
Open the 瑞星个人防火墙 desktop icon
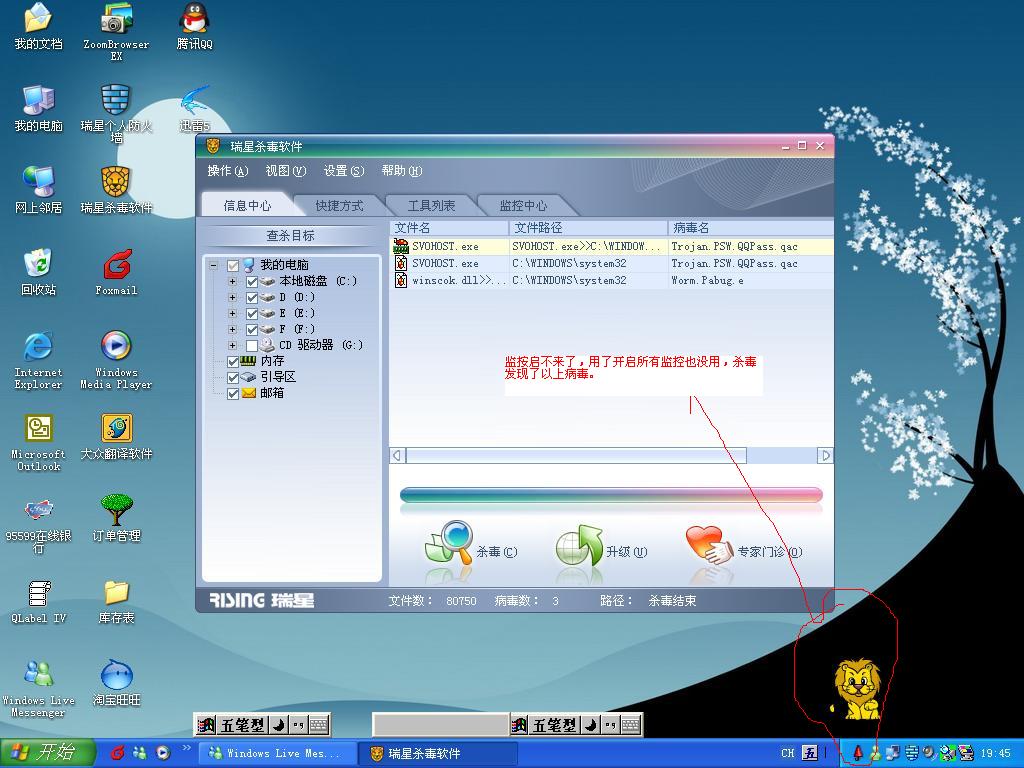click(x=116, y=112)
